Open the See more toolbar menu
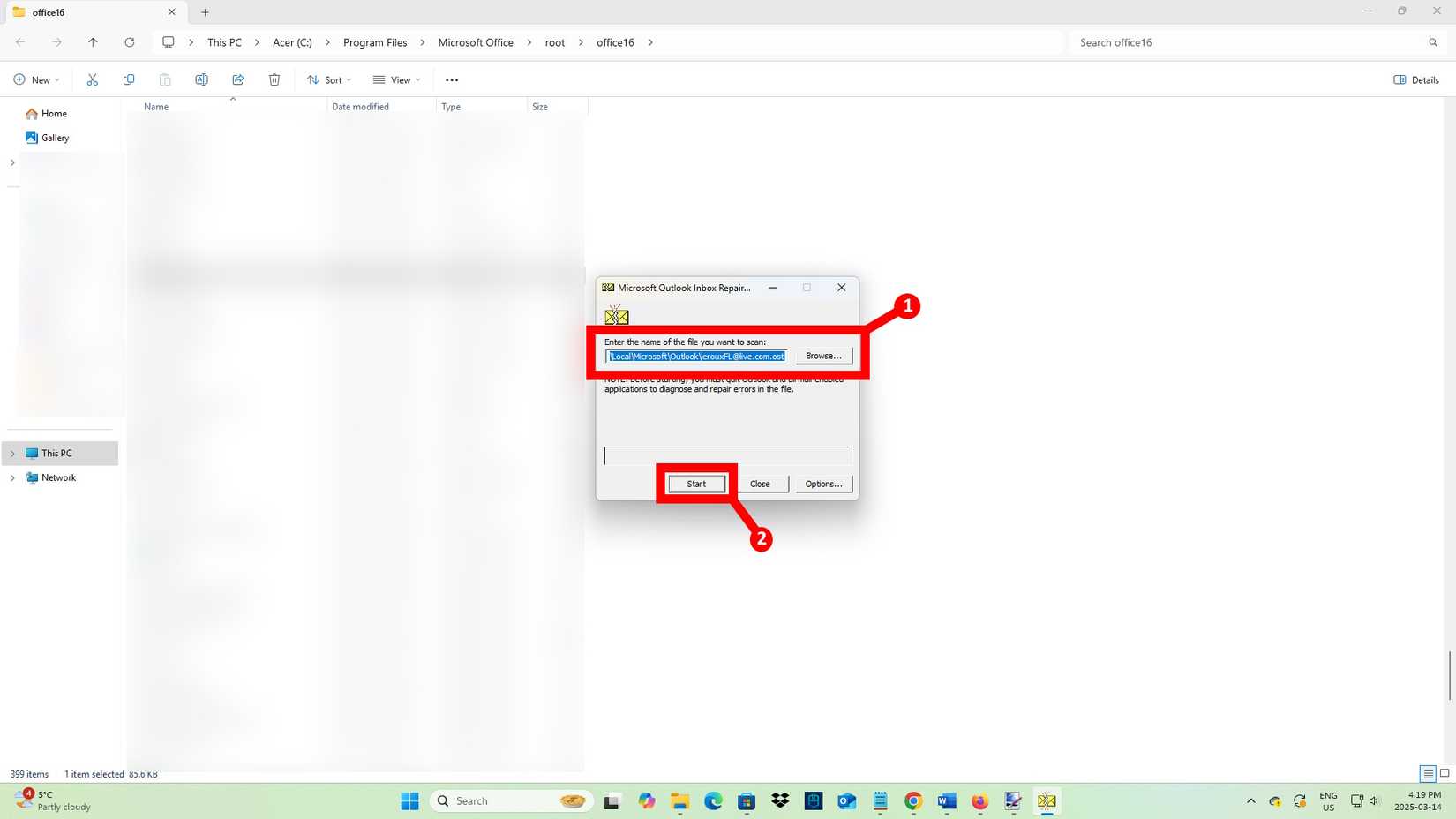The image size is (1456, 819). [452, 79]
